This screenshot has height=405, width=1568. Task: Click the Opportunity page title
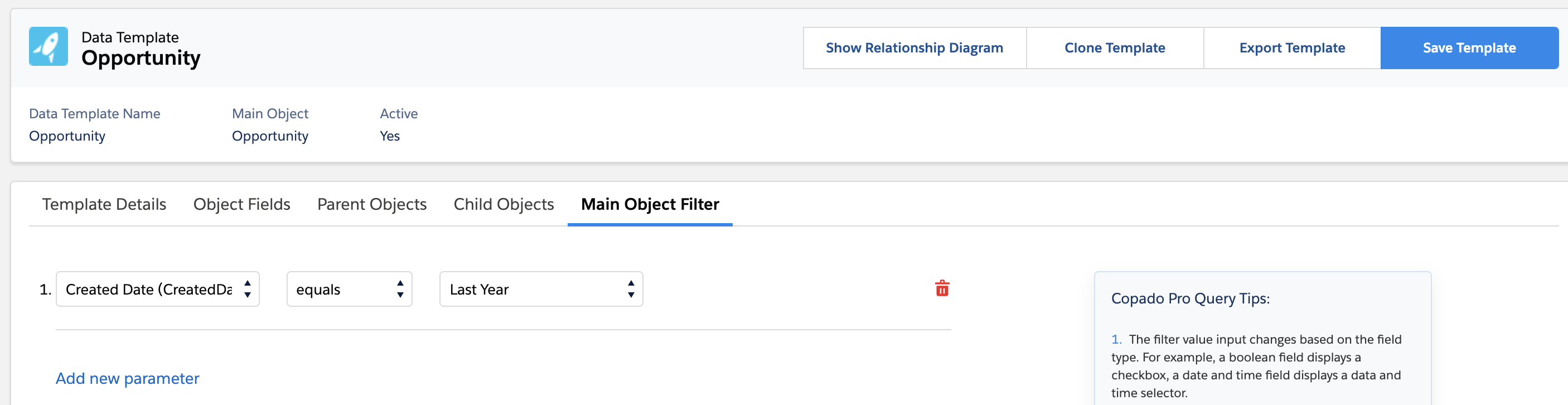click(141, 58)
